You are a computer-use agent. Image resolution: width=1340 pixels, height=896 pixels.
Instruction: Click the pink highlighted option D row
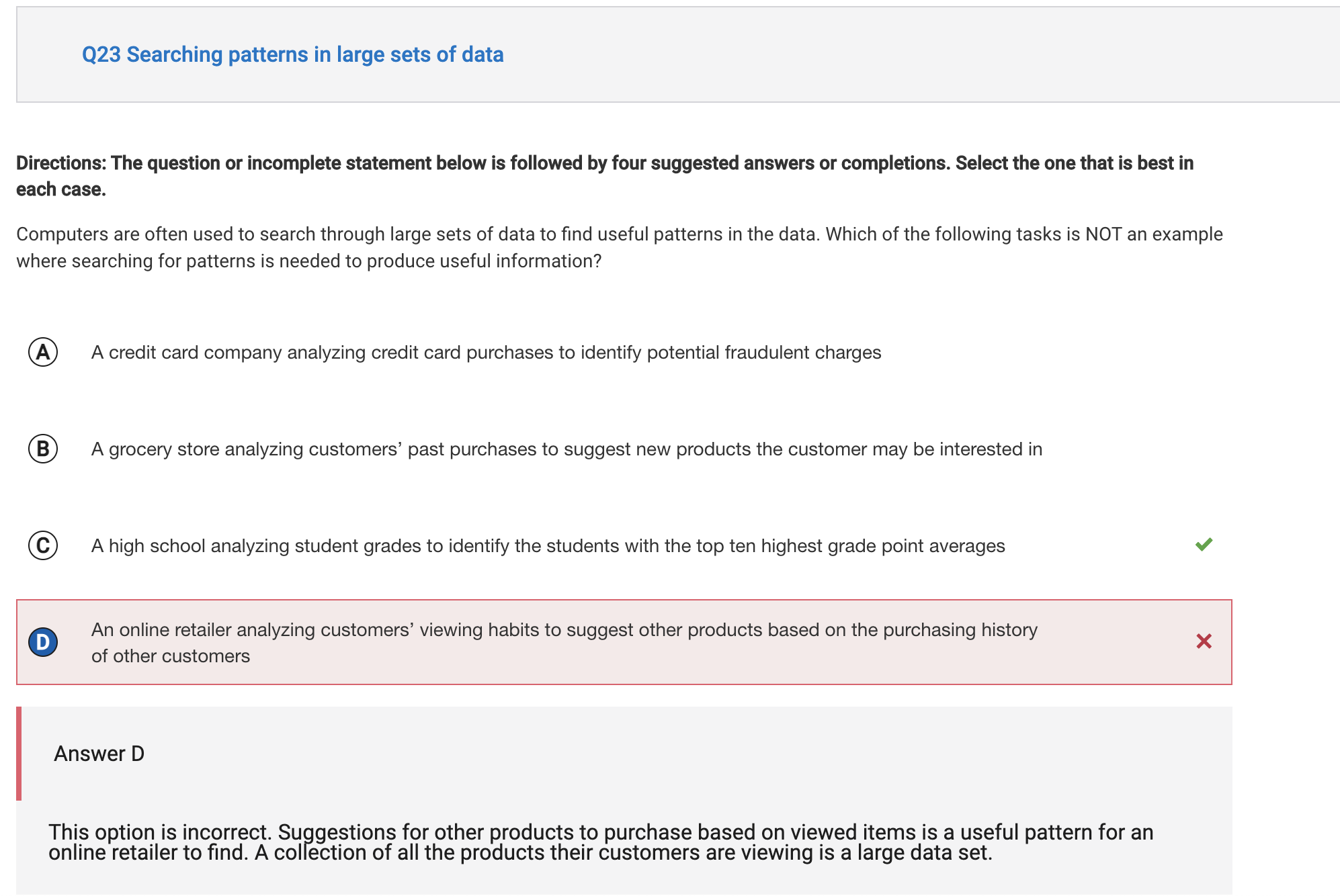tap(624, 642)
